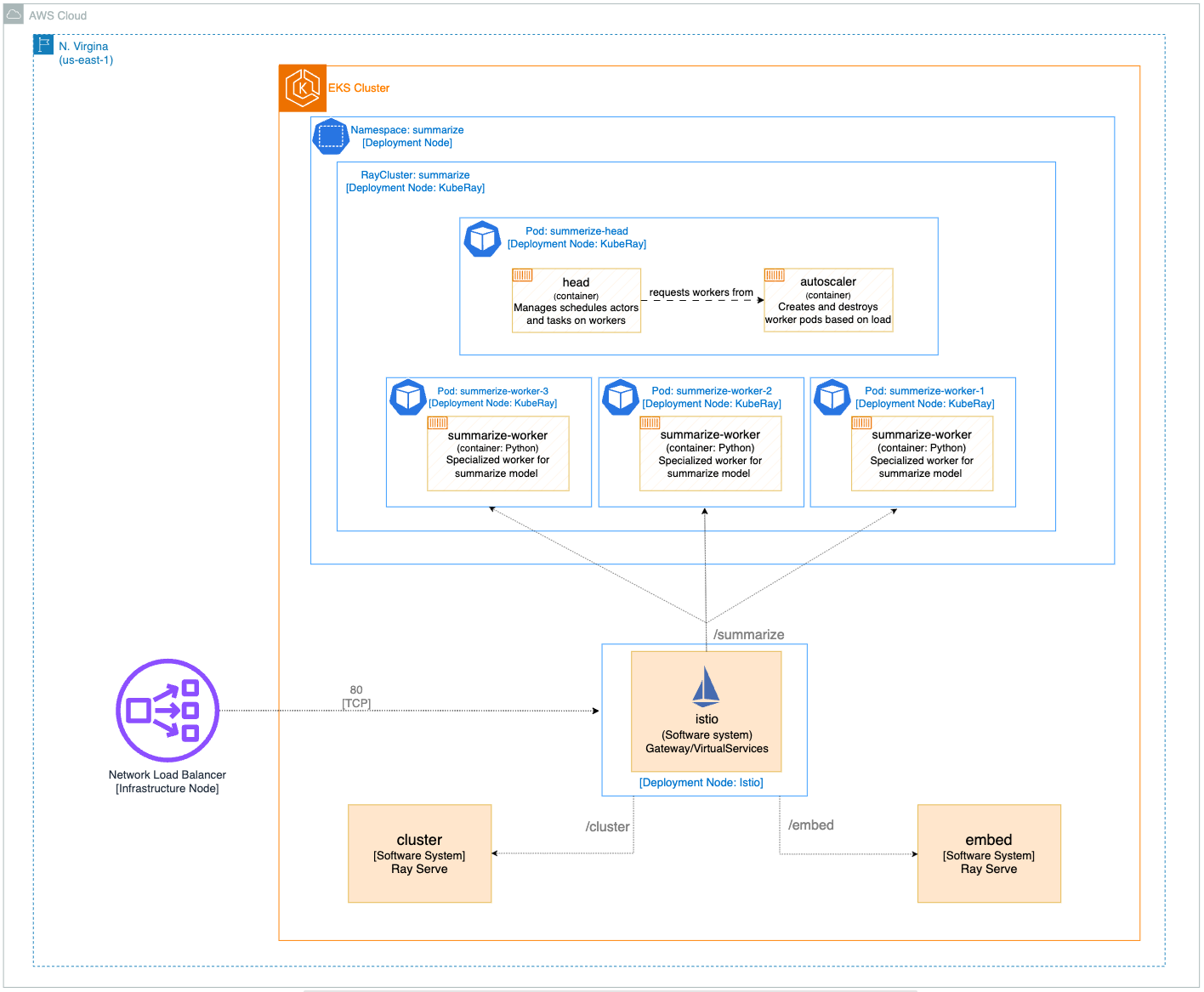
Task: Select the istio sailboat icon
Action: point(706,686)
